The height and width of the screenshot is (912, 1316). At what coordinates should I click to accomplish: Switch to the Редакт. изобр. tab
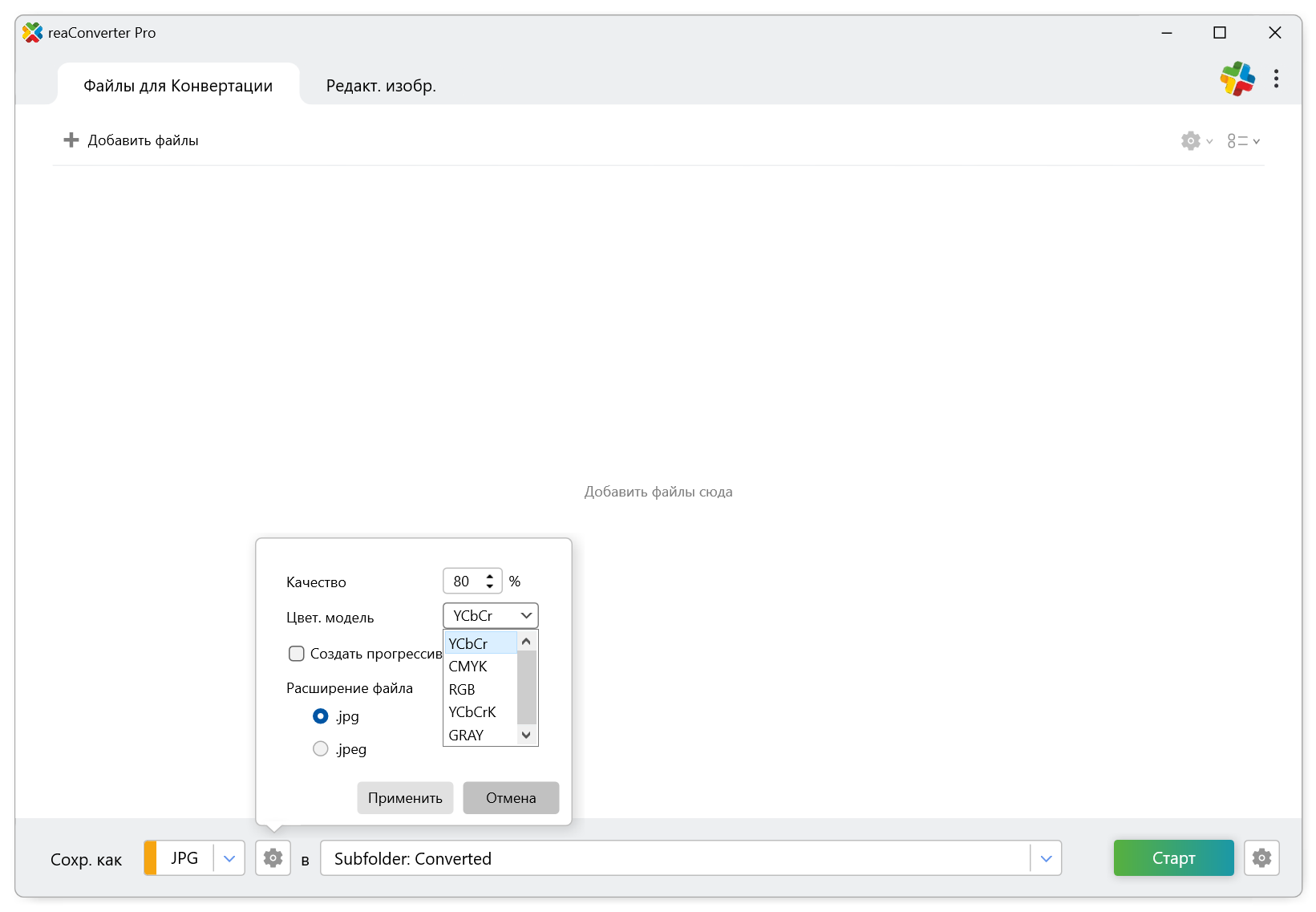[x=381, y=86]
